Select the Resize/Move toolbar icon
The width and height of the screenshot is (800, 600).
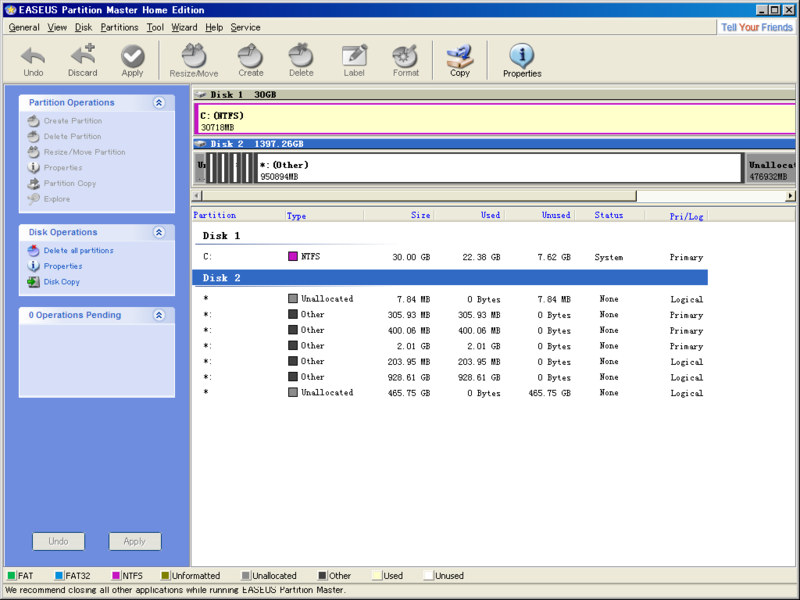click(194, 61)
